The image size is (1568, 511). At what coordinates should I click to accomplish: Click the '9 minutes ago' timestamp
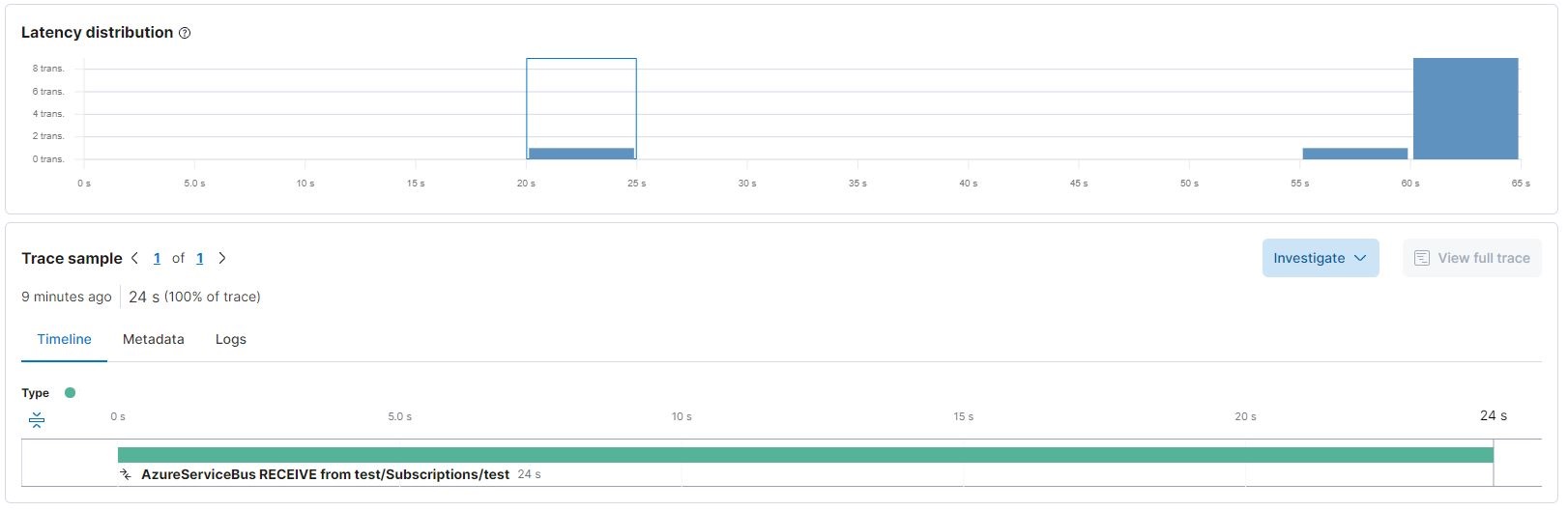67,297
